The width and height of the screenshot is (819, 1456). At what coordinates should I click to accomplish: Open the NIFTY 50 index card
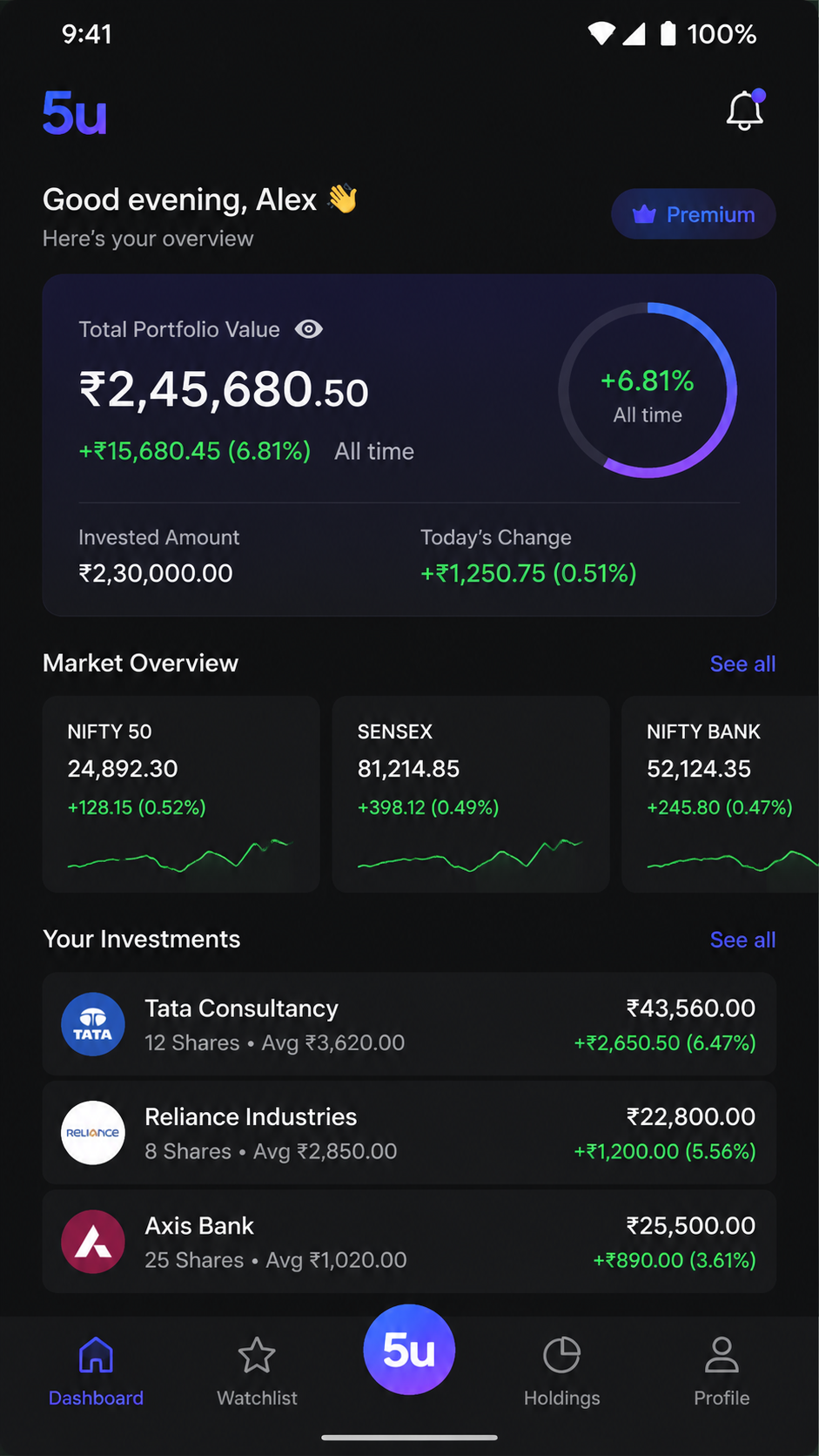coord(181,794)
